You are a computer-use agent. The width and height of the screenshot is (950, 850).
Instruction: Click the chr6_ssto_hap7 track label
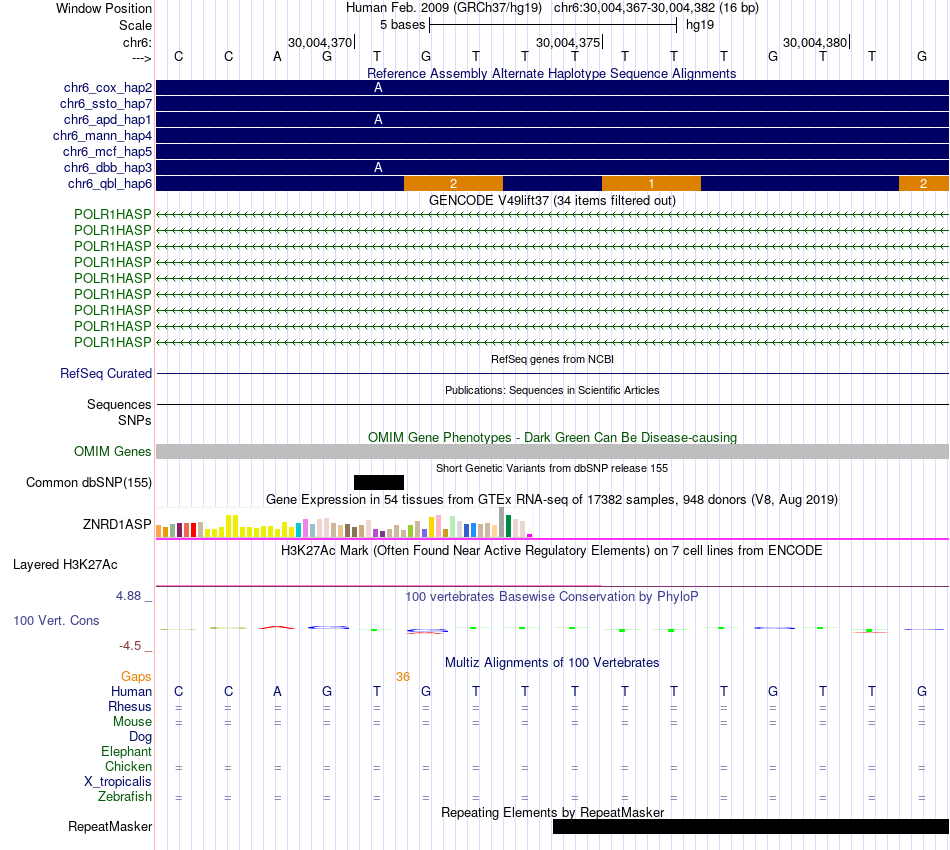pos(106,104)
